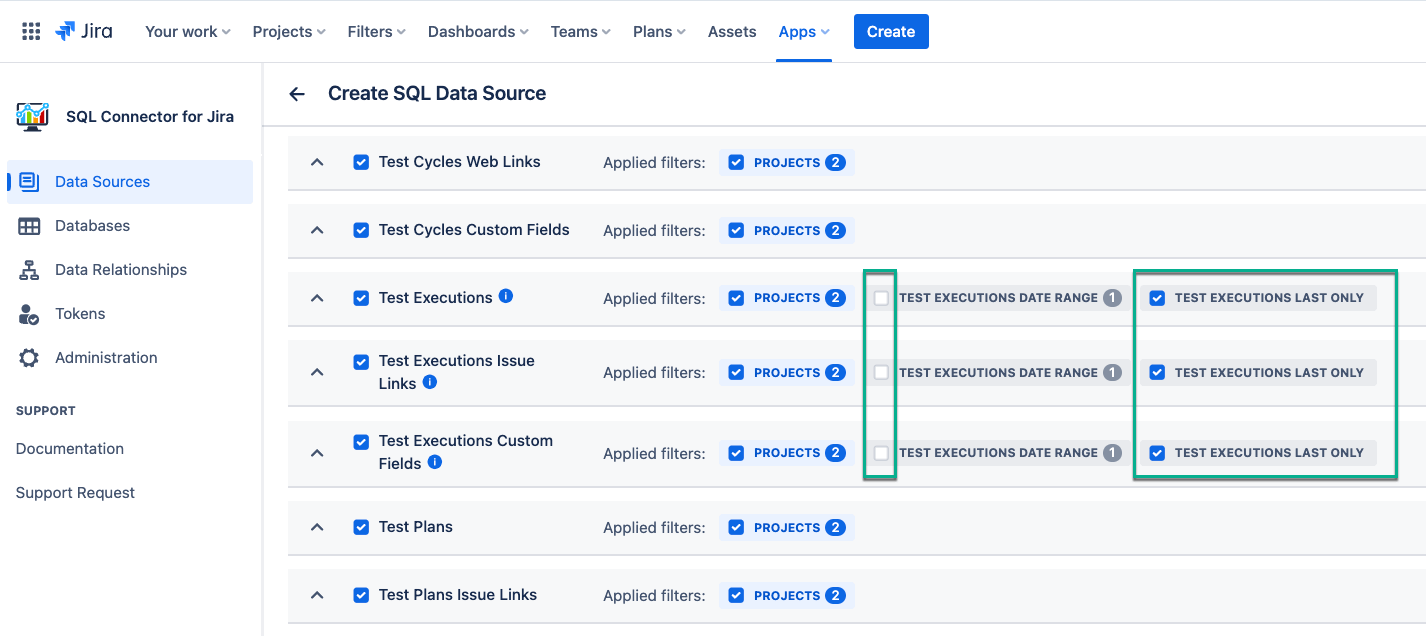Open the Documentation link under Support
Screen dimensions: 1426x636
click(x=70, y=449)
